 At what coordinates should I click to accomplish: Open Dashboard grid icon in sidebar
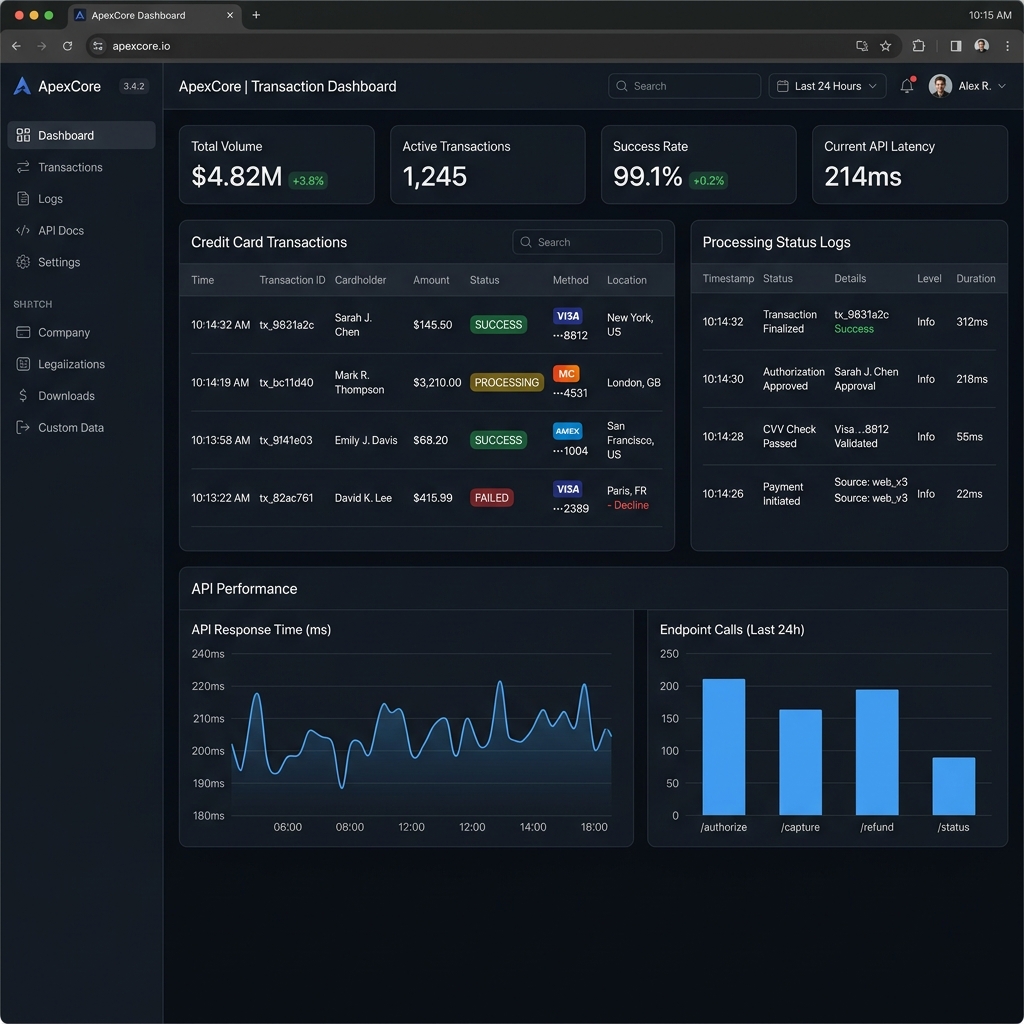24,135
